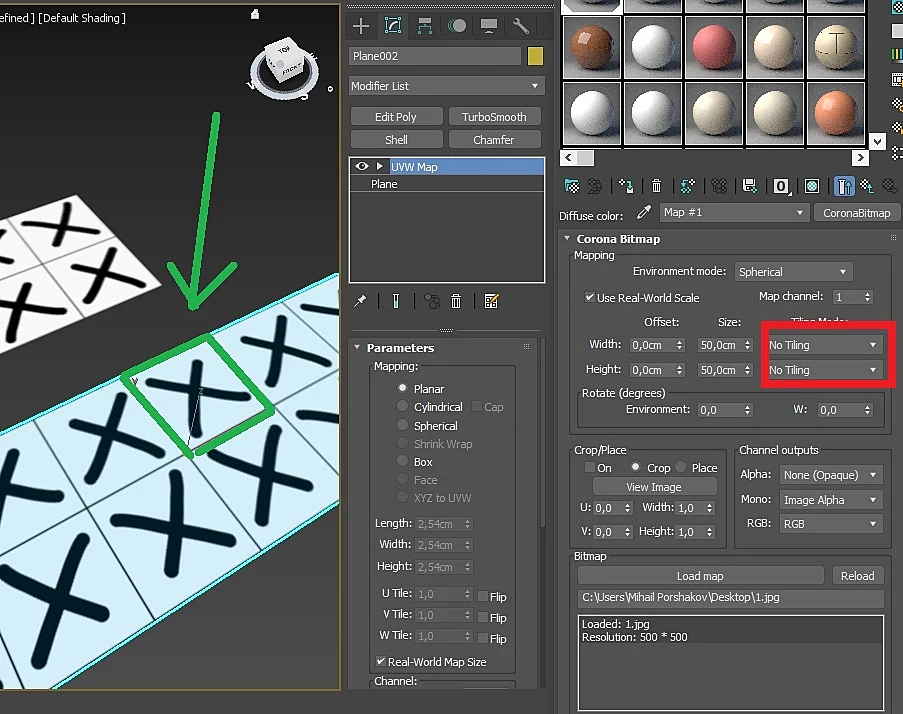Click the Load map button
Screen dimensions: 903x714
(700, 576)
